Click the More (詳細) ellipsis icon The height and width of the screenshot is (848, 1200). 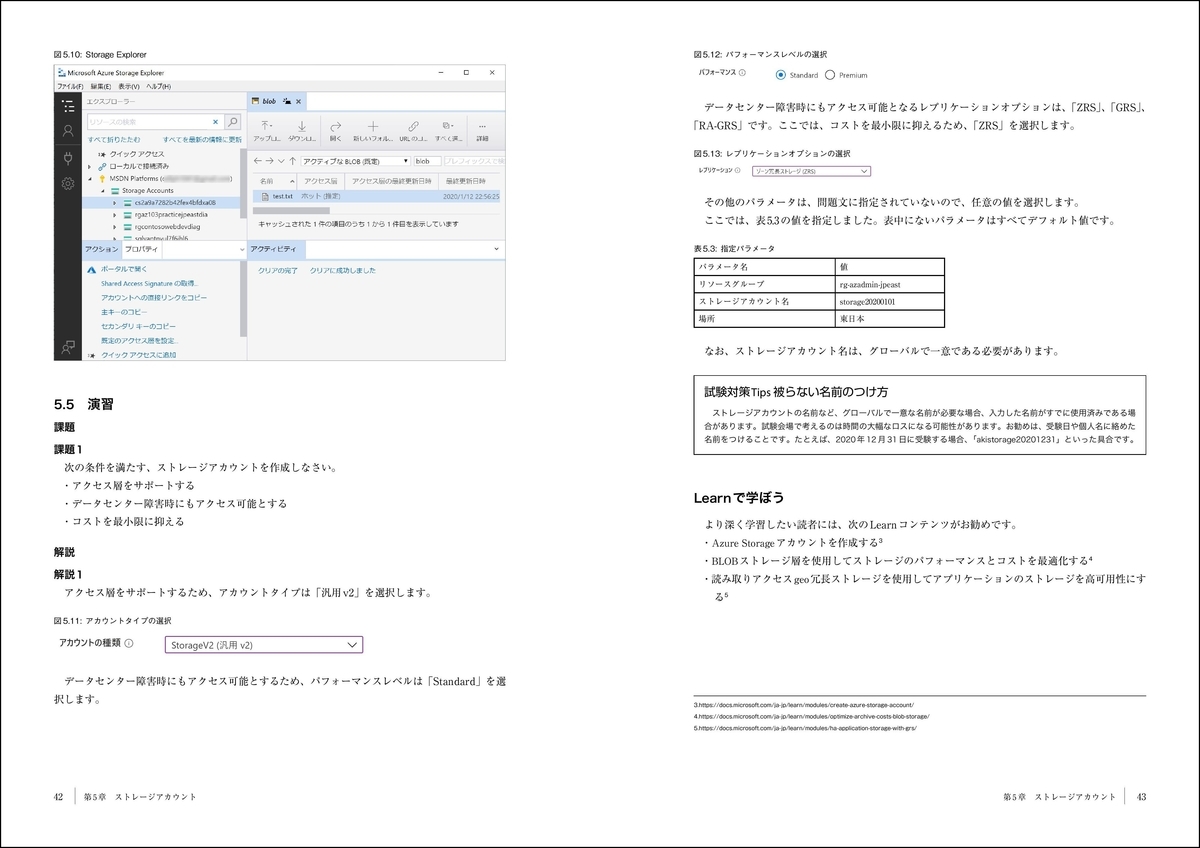click(483, 127)
